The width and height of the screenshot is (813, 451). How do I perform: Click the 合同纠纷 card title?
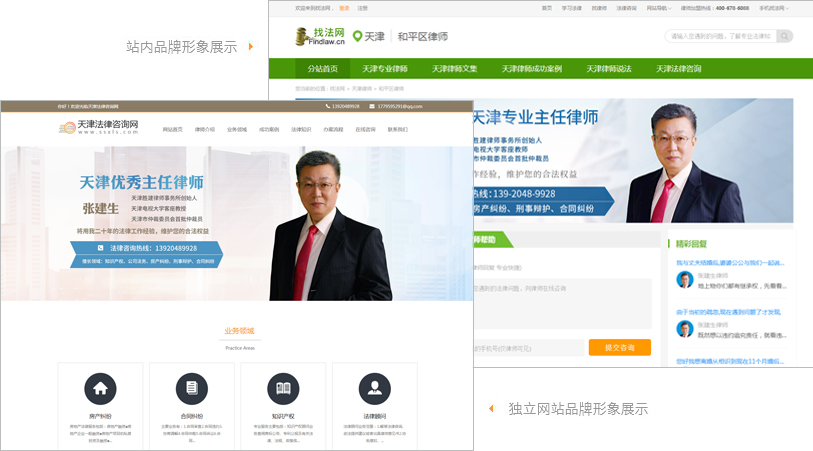[192, 416]
